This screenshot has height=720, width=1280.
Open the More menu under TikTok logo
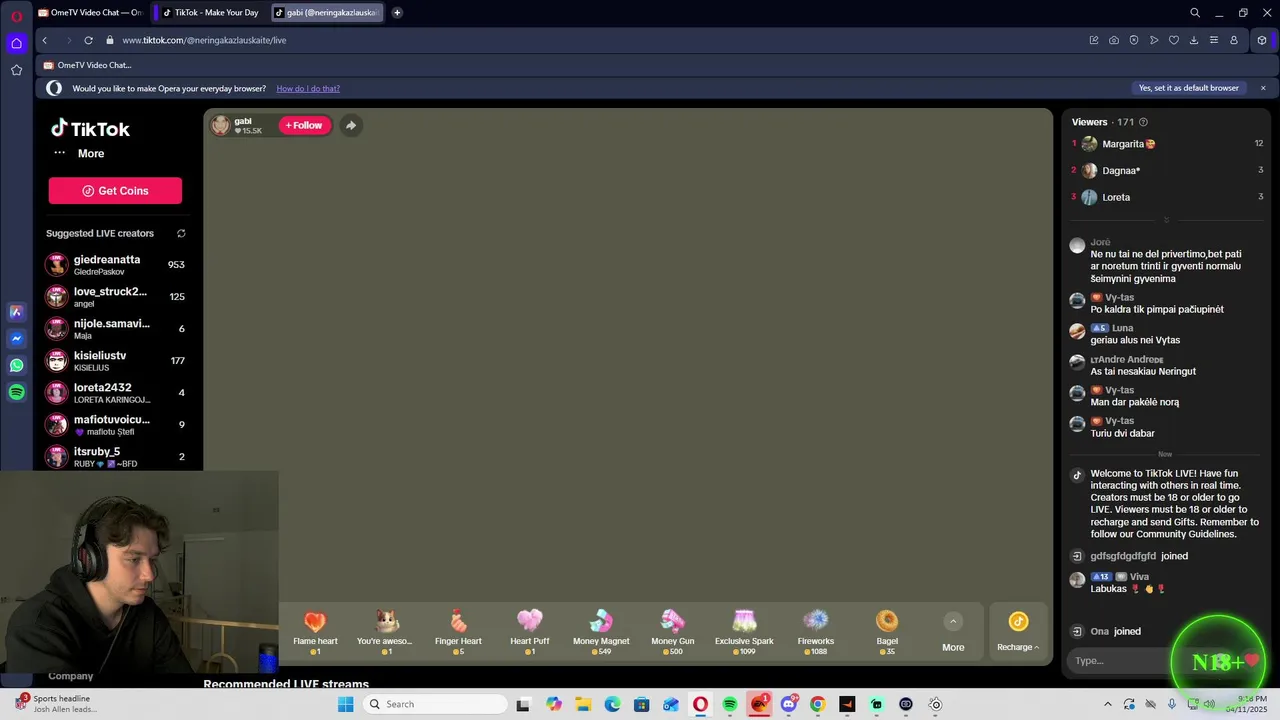tap(79, 153)
